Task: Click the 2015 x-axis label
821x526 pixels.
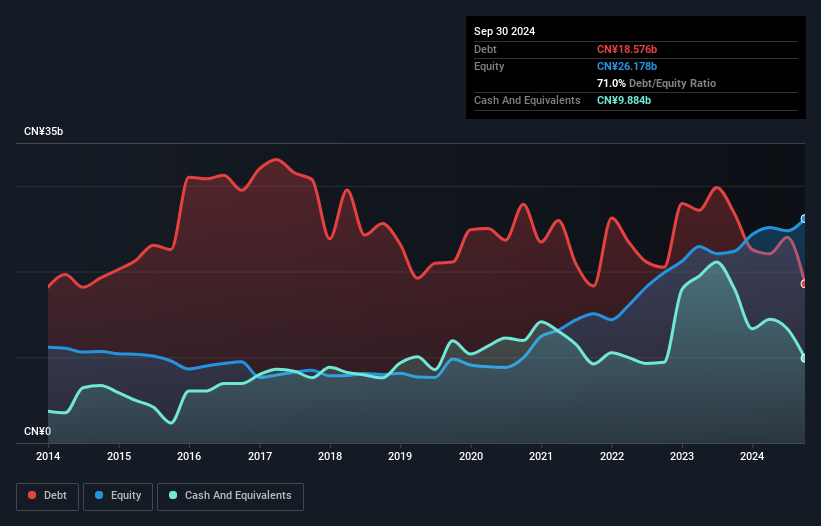Action: click(119, 456)
